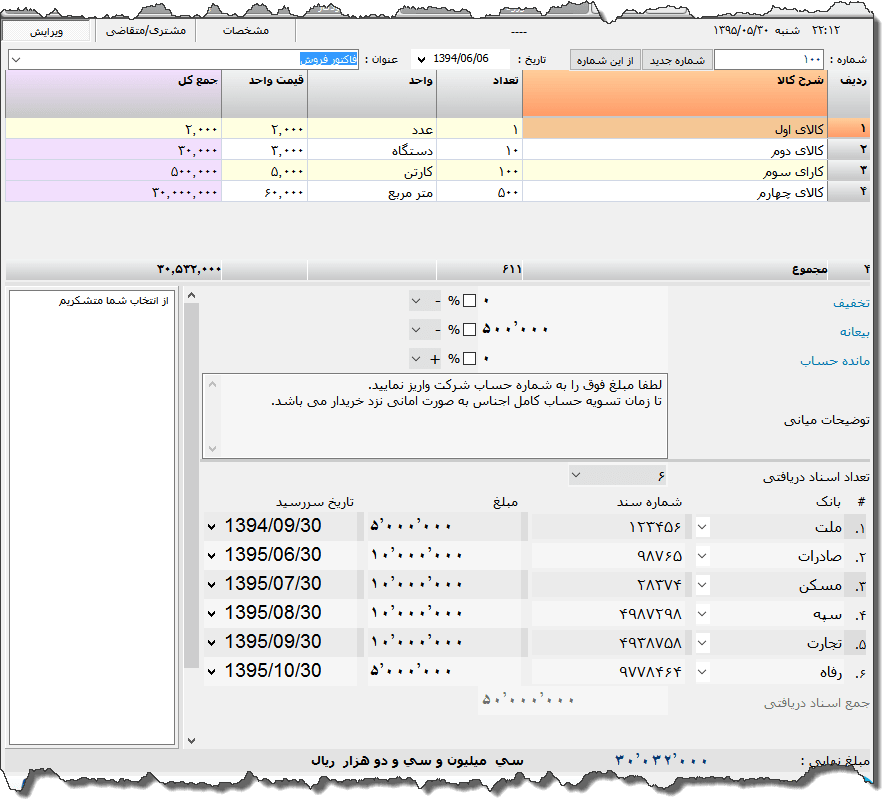Image resolution: width=882 pixels, height=800 pixels.
Task: Toggle percent checkbox for تخفیف row
Action: point(469,301)
